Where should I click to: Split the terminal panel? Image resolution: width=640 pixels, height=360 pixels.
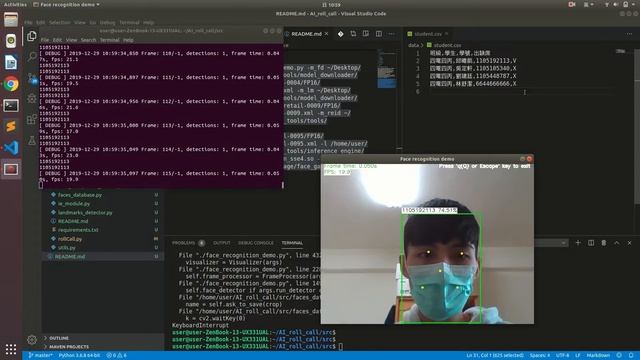tap(591, 243)
